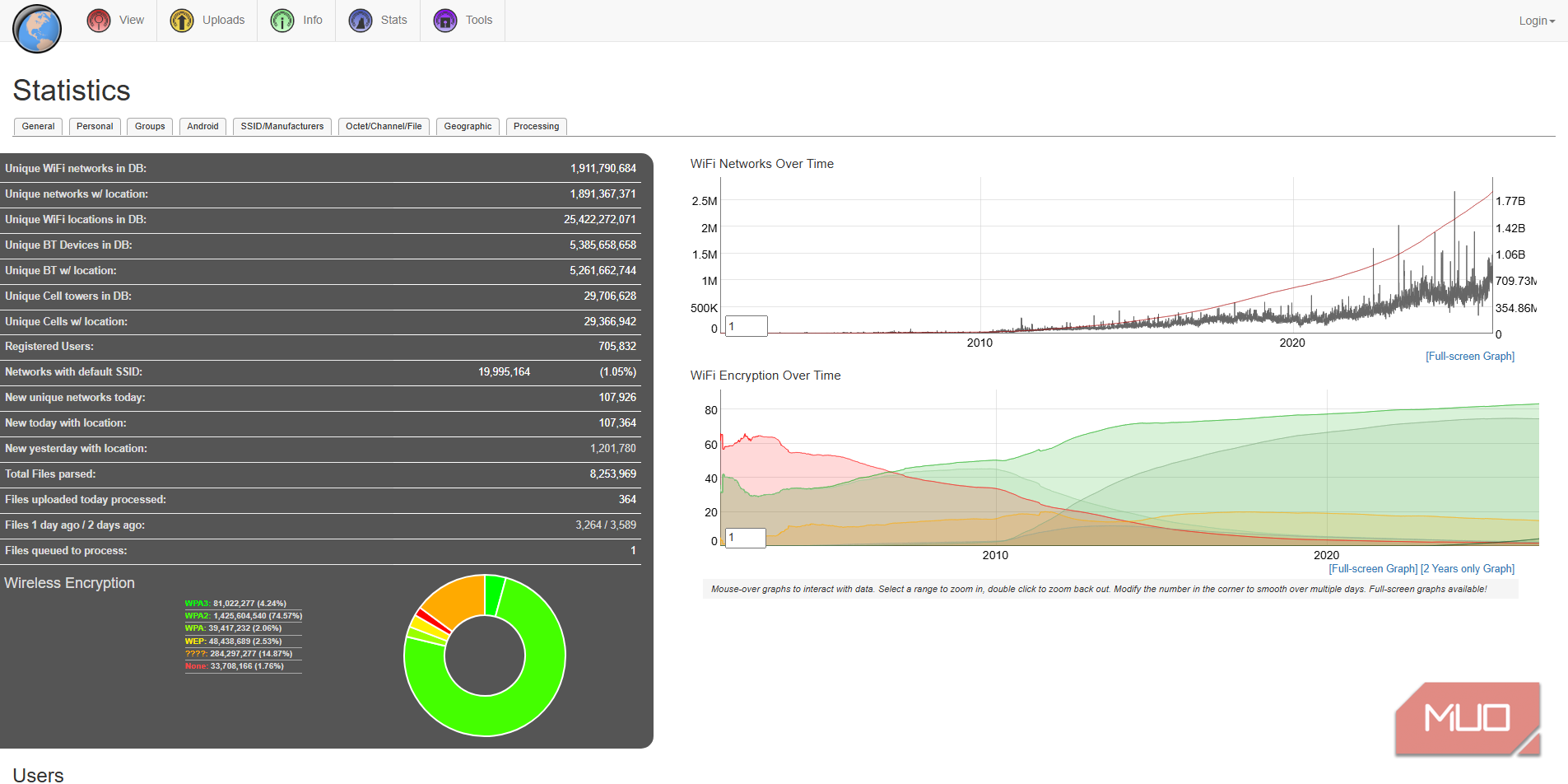The image size is (1568, 784).
Task: Open Full-screen Graph for WiFi Encryption
Action: coord(1373,568)
